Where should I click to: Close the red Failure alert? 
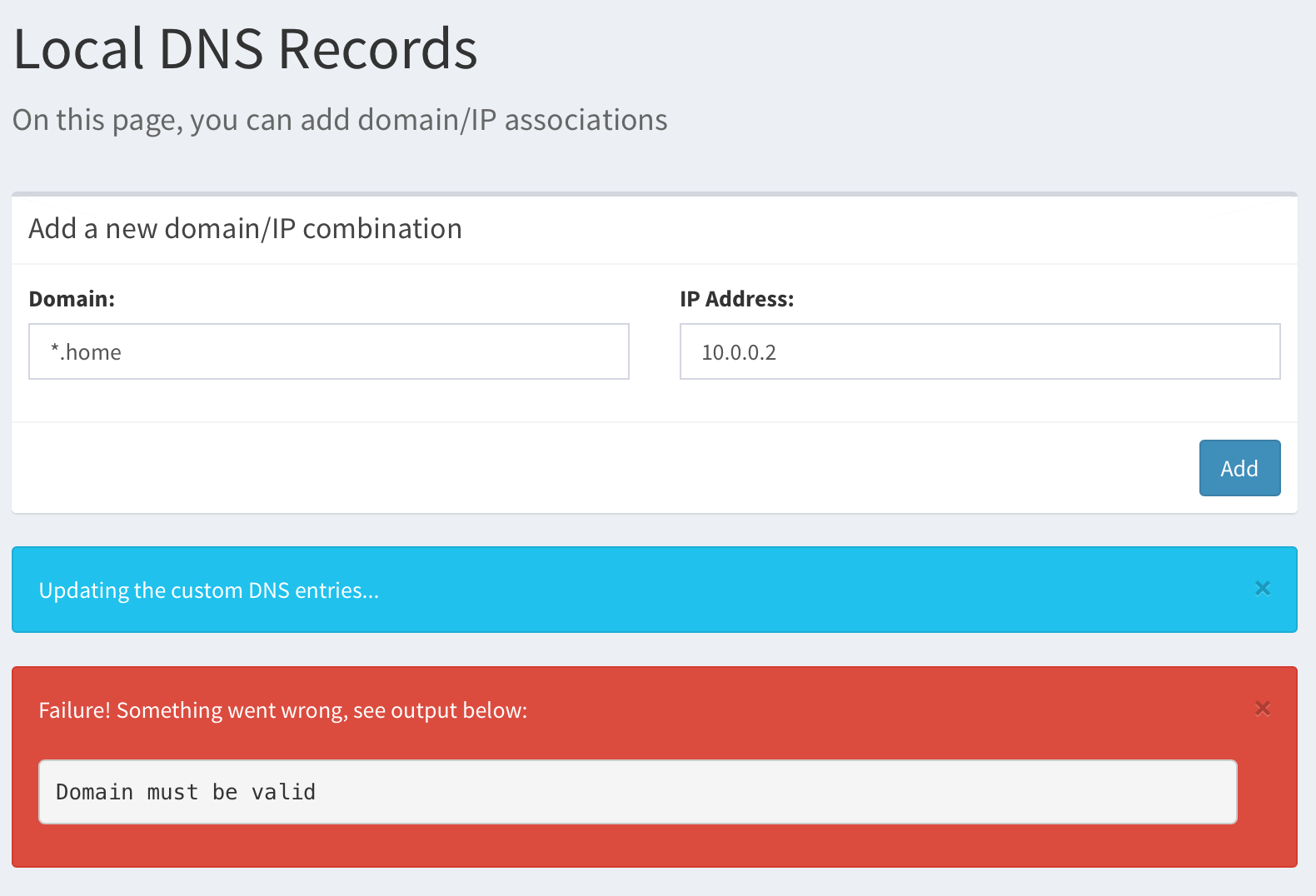coord(1263,709)
